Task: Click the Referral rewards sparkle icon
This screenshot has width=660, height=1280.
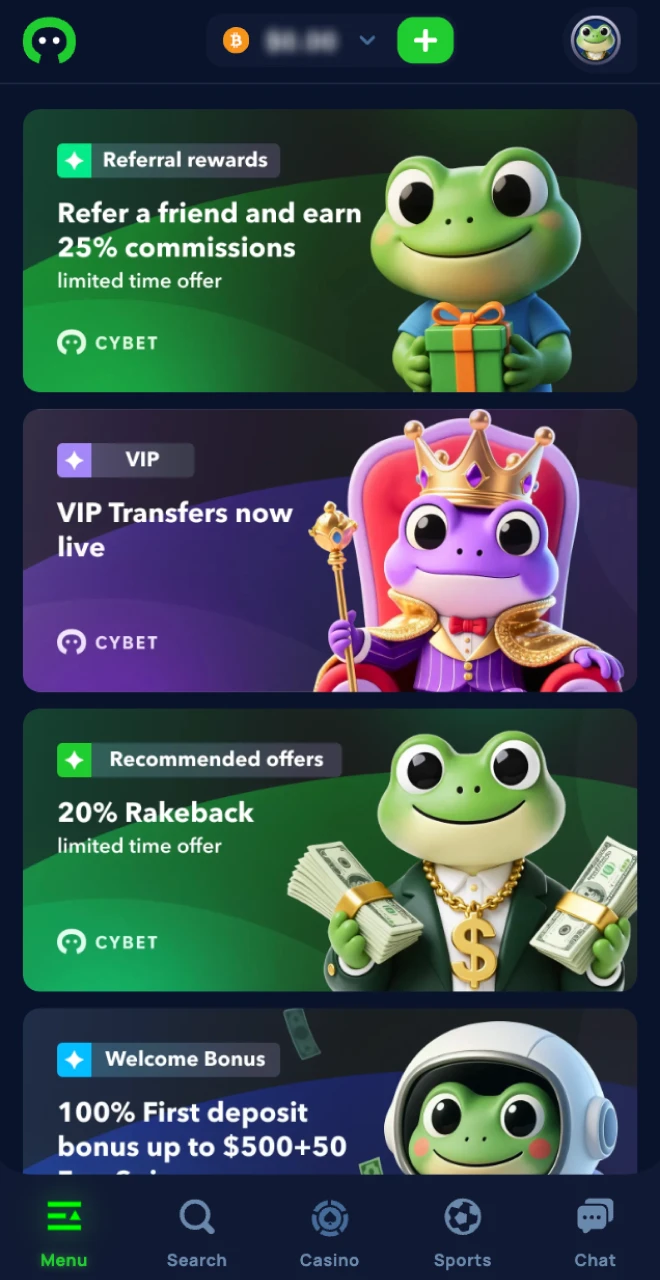Action: click(x=74, y=160)
